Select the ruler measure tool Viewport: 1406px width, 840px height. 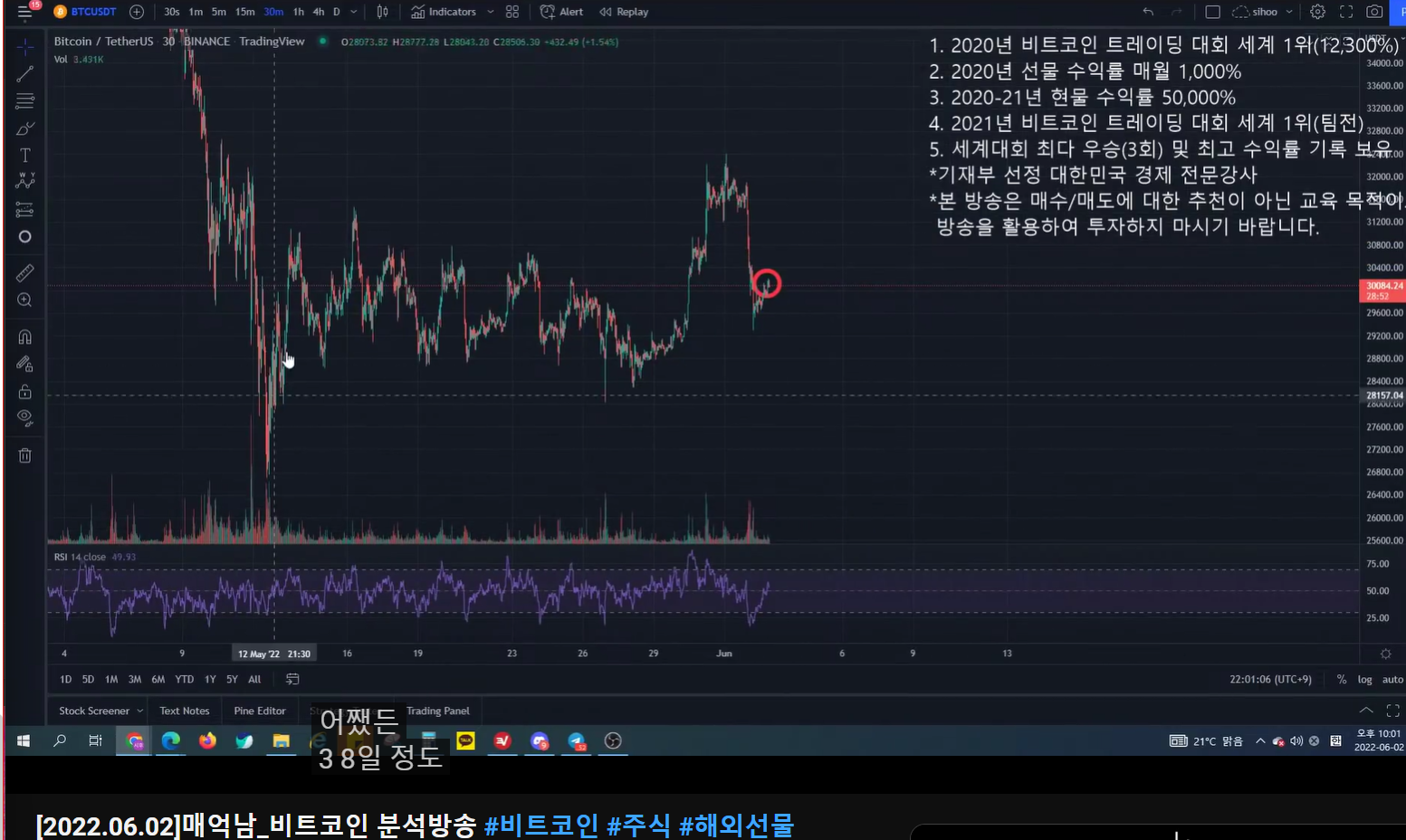click(25, 272)
